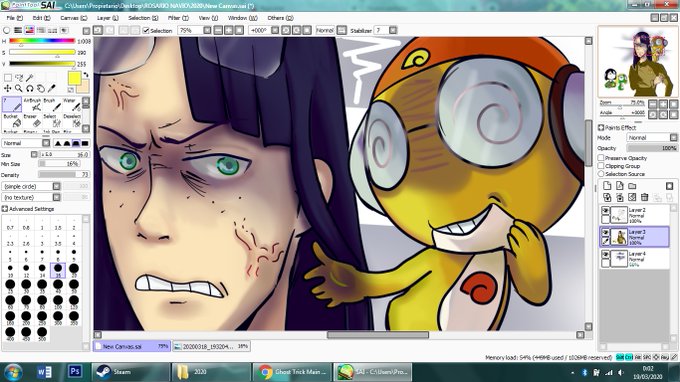Zoom out with minus button in top toolbar

coord(218,30)
